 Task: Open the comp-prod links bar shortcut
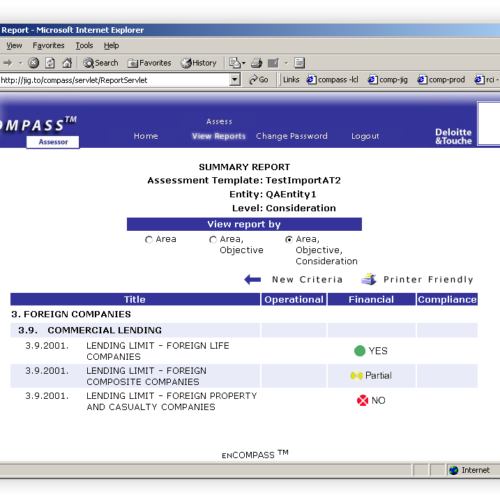pos(441,80)
